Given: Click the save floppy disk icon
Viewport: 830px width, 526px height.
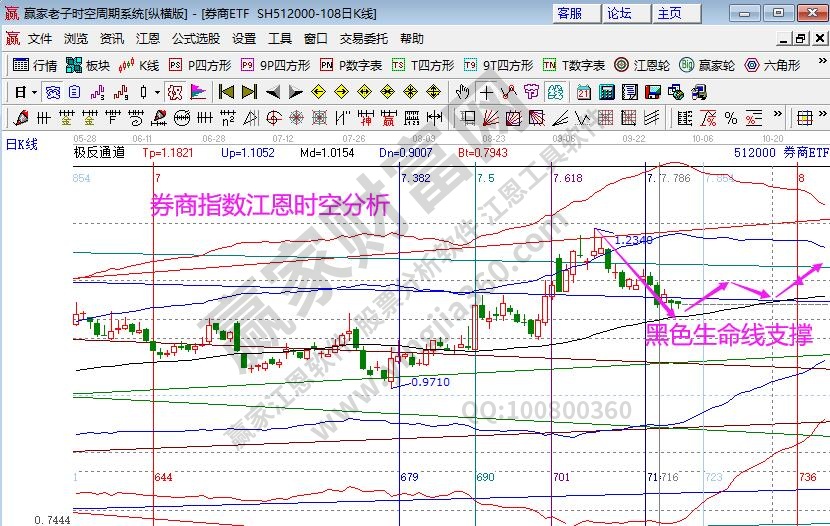Looking at the screenshot, I should (x=652, y=92).
